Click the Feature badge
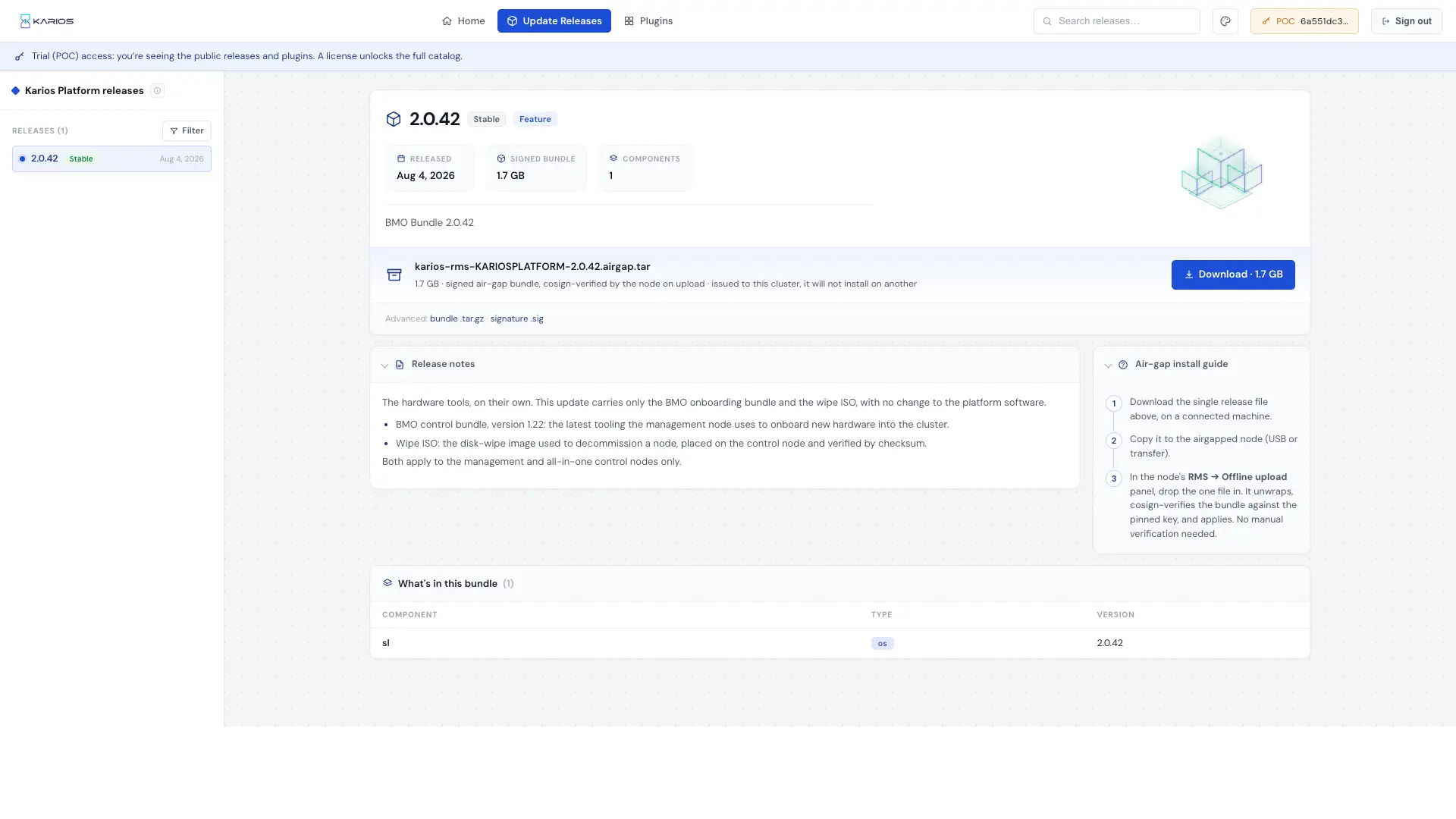Screen dimensions: 1456x819 [x=535, y=119]
